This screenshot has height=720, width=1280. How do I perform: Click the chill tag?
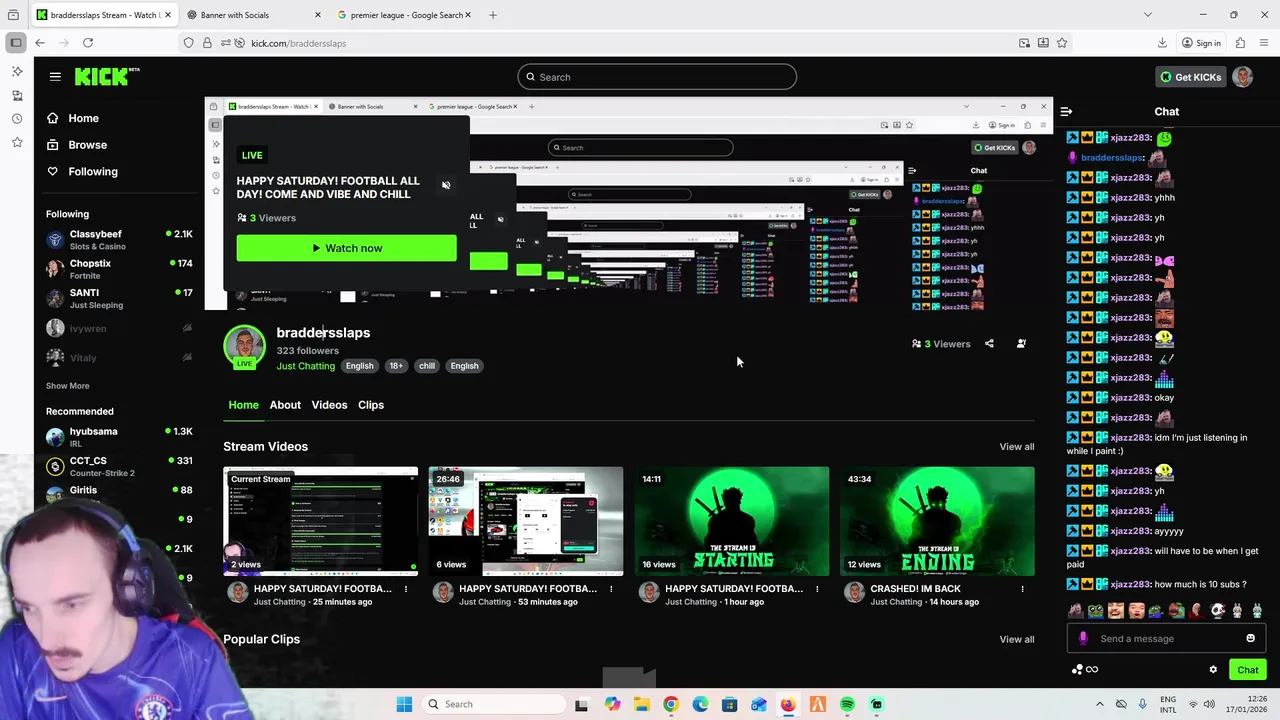pos(427,366)
